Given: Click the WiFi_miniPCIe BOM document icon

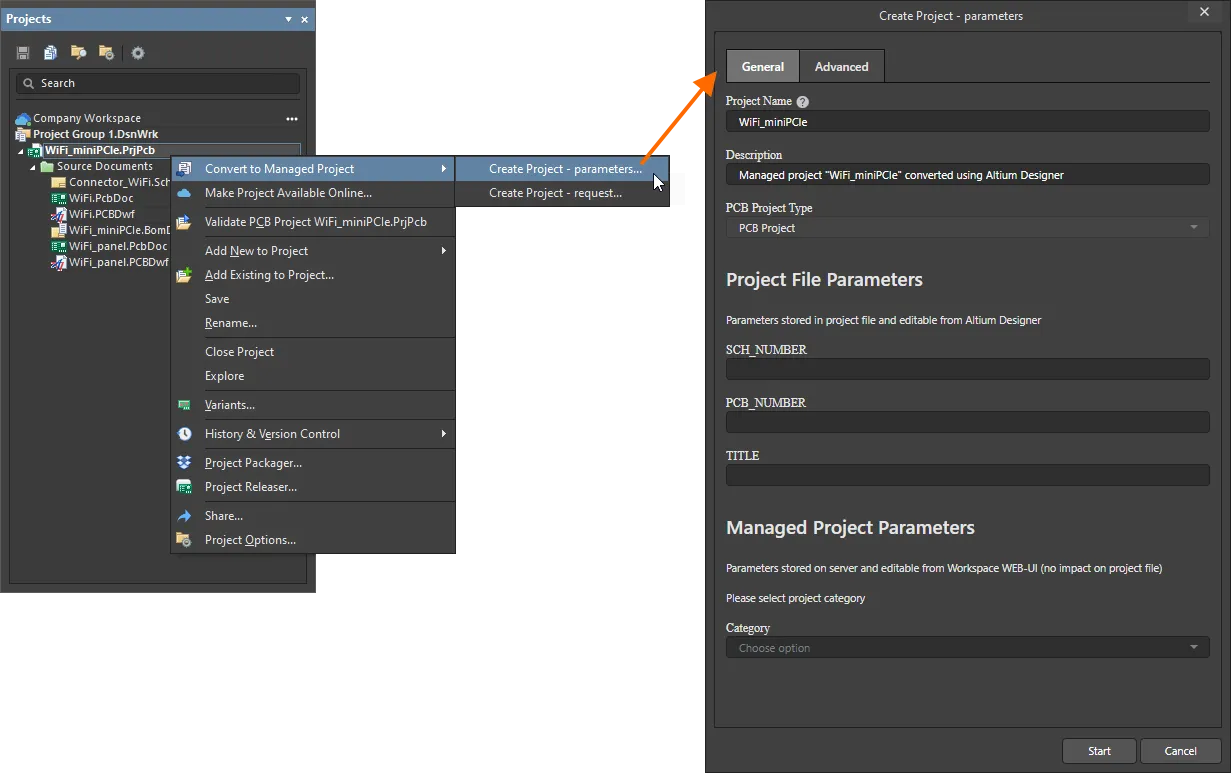Looking at the screenshot, I should [59, 230].
